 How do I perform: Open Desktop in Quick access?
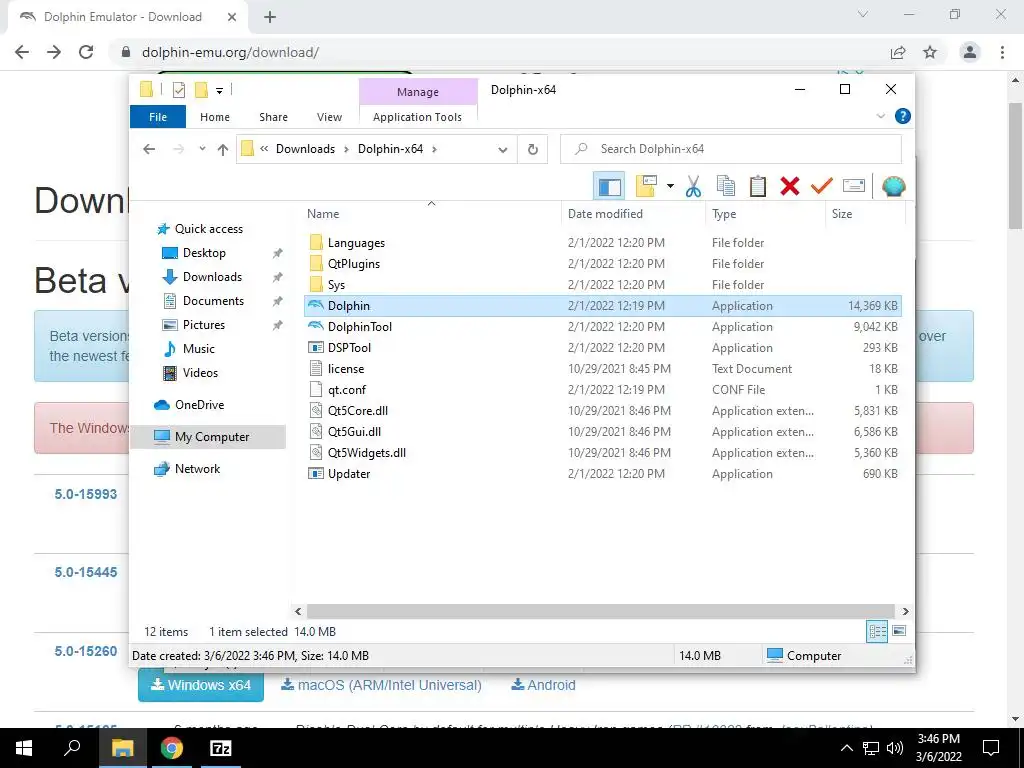[204, 253]
